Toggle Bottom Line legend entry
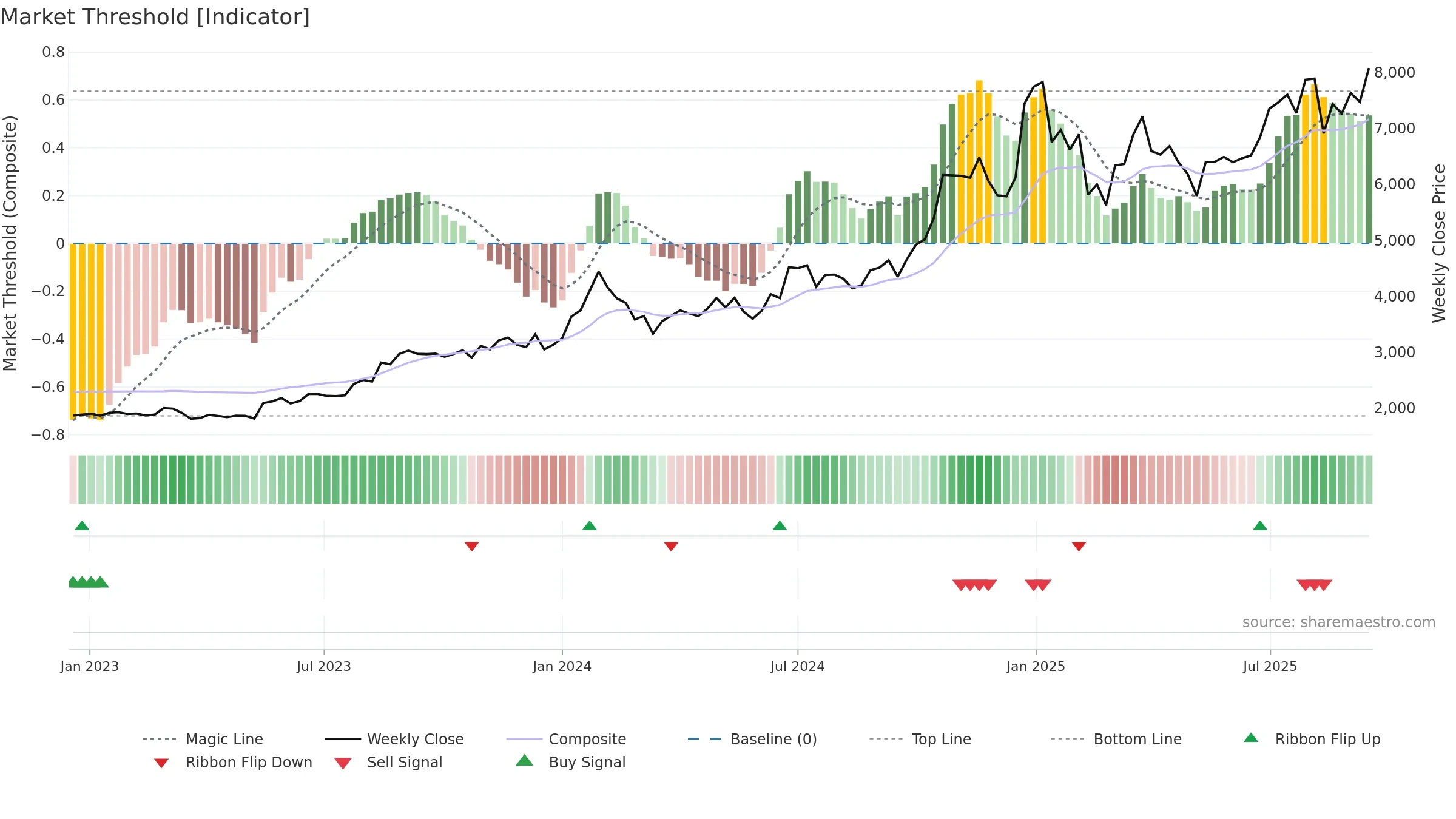This screenshot has width=1456, height=819. [1116, 739]
